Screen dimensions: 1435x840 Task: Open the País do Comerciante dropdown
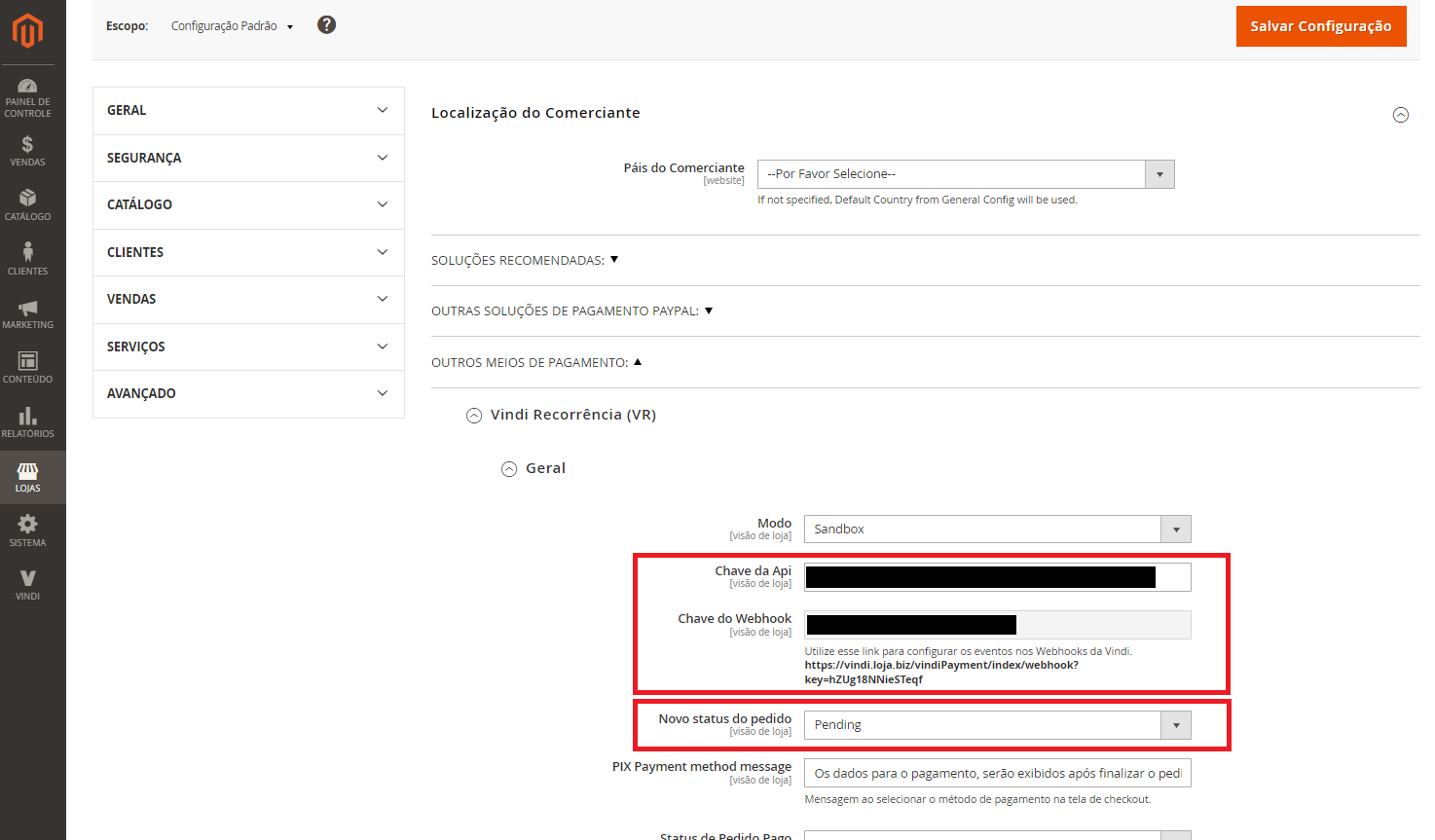pos(965,174)
